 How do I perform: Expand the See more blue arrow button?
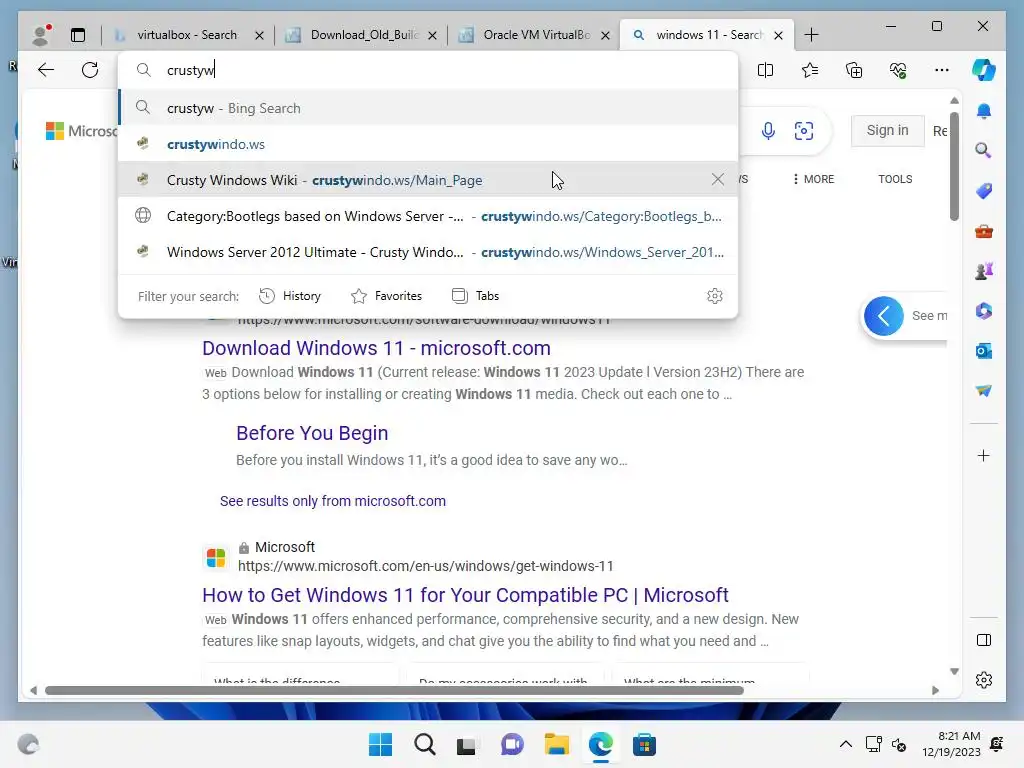click(884, 316)
